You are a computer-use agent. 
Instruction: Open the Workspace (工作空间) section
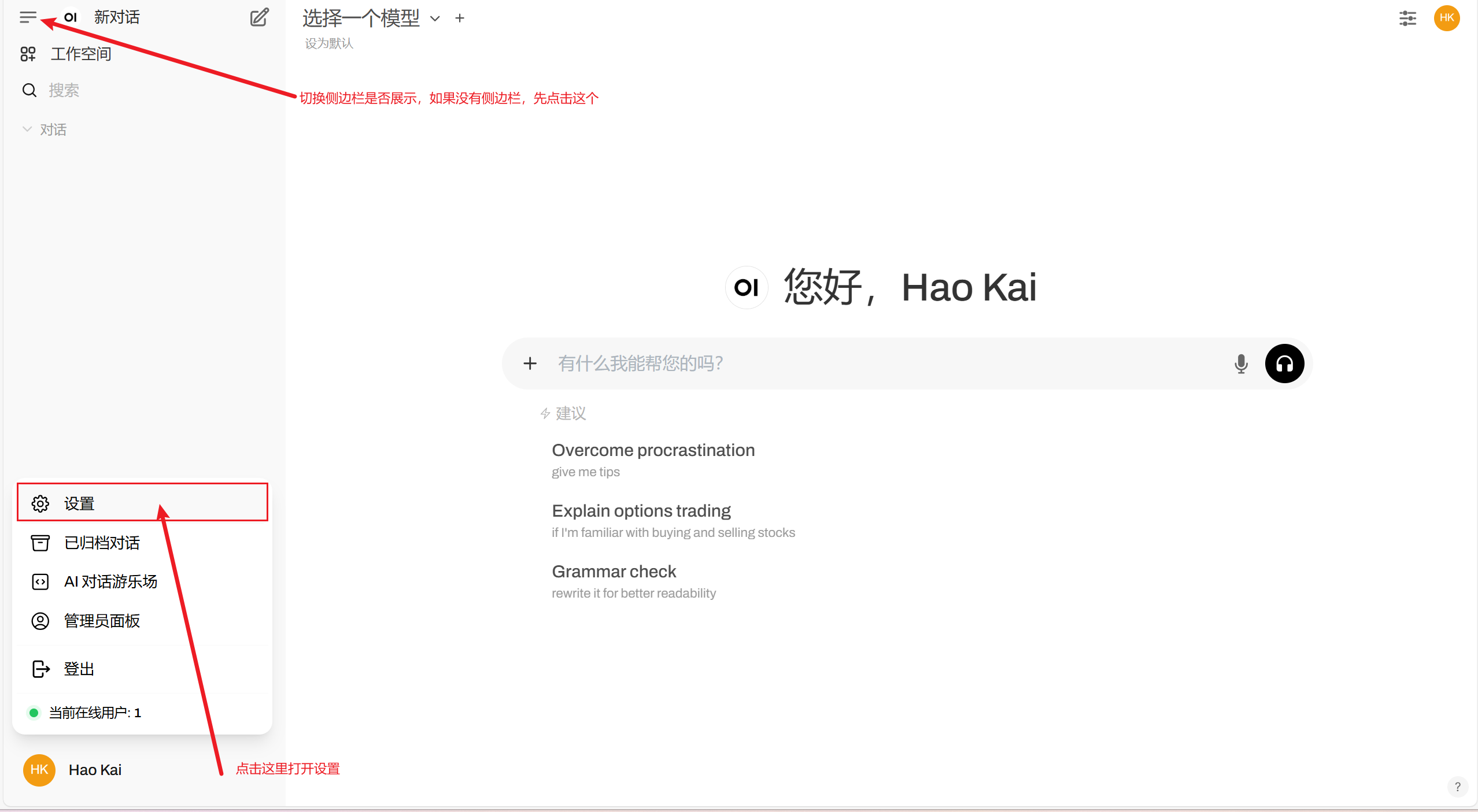(x=80, y=54)
